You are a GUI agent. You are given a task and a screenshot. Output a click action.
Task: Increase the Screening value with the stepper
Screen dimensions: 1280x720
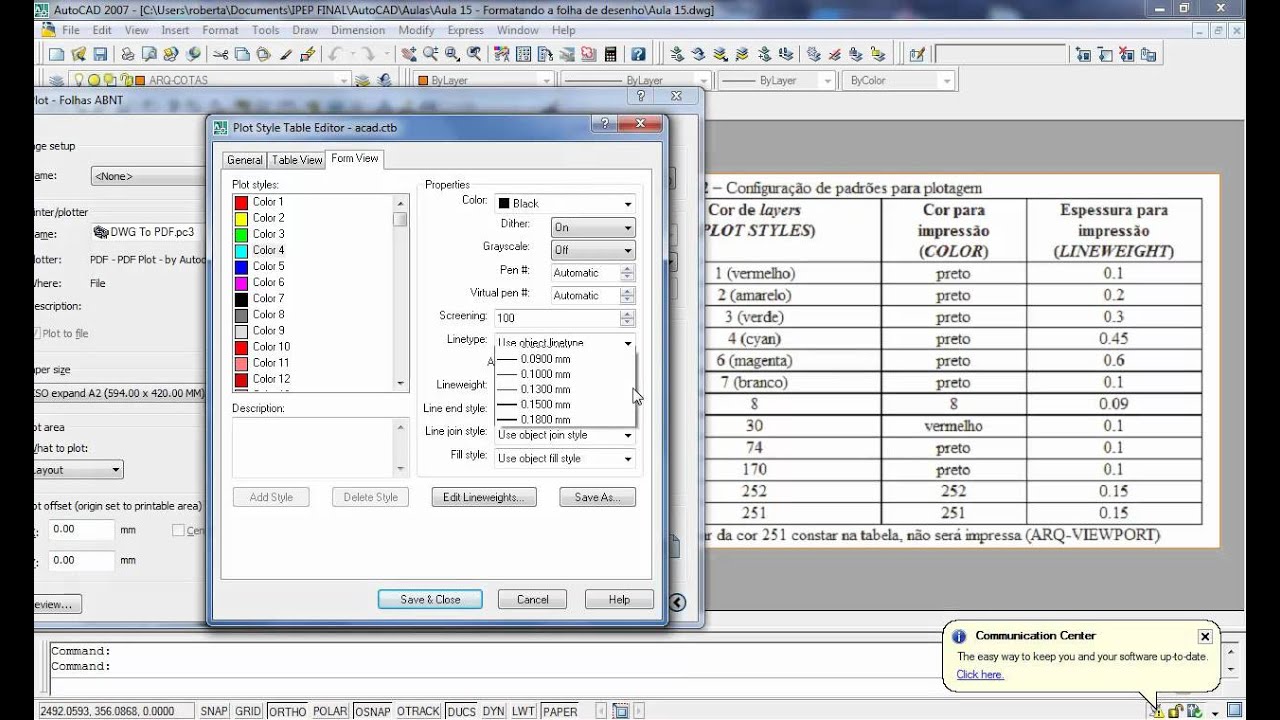(627, 313)
